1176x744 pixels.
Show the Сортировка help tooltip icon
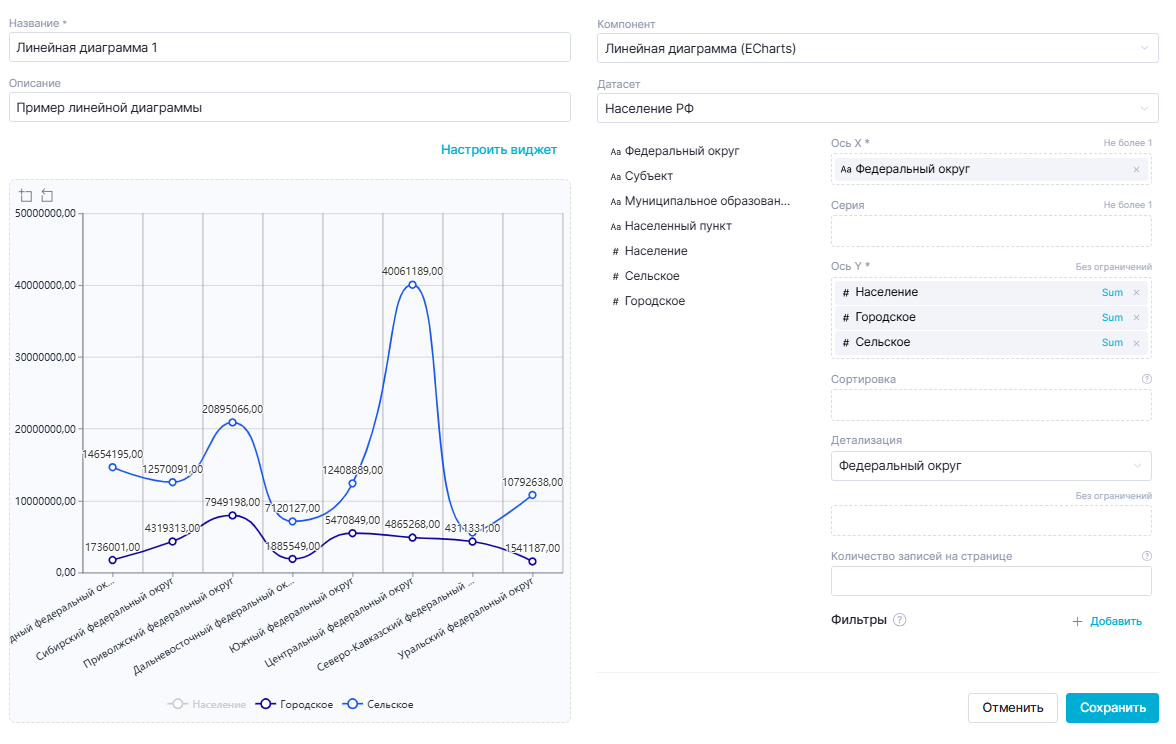[x=1146, y=380]
